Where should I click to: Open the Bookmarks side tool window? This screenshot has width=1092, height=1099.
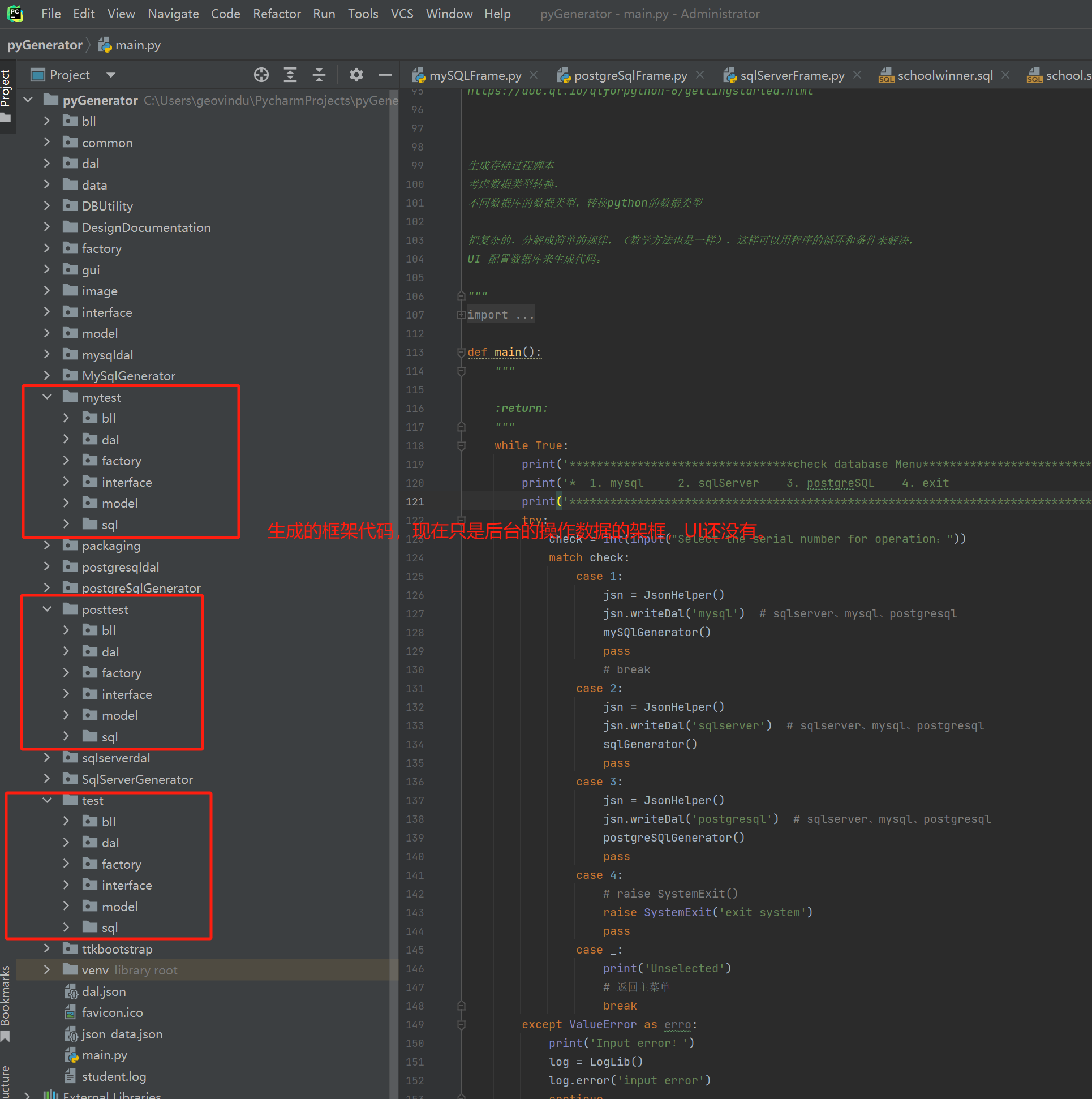point(6,1003)
